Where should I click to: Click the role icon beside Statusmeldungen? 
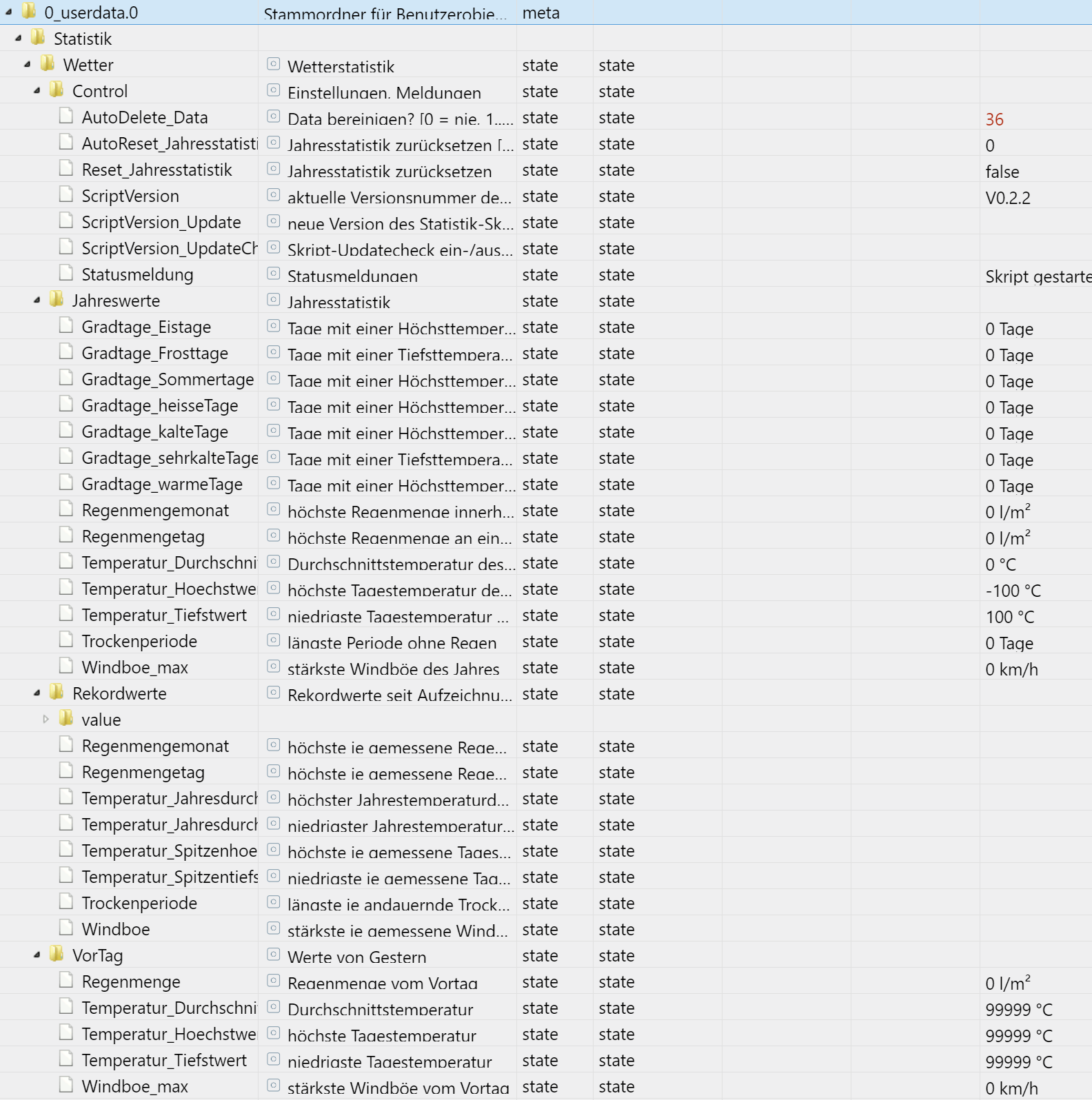(x=274, y=274)
